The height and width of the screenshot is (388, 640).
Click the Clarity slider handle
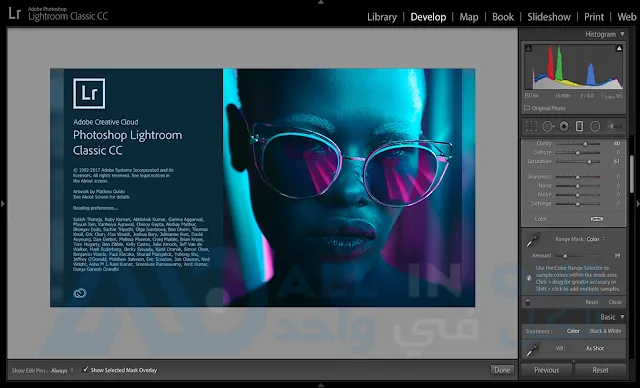coord(585,144)
